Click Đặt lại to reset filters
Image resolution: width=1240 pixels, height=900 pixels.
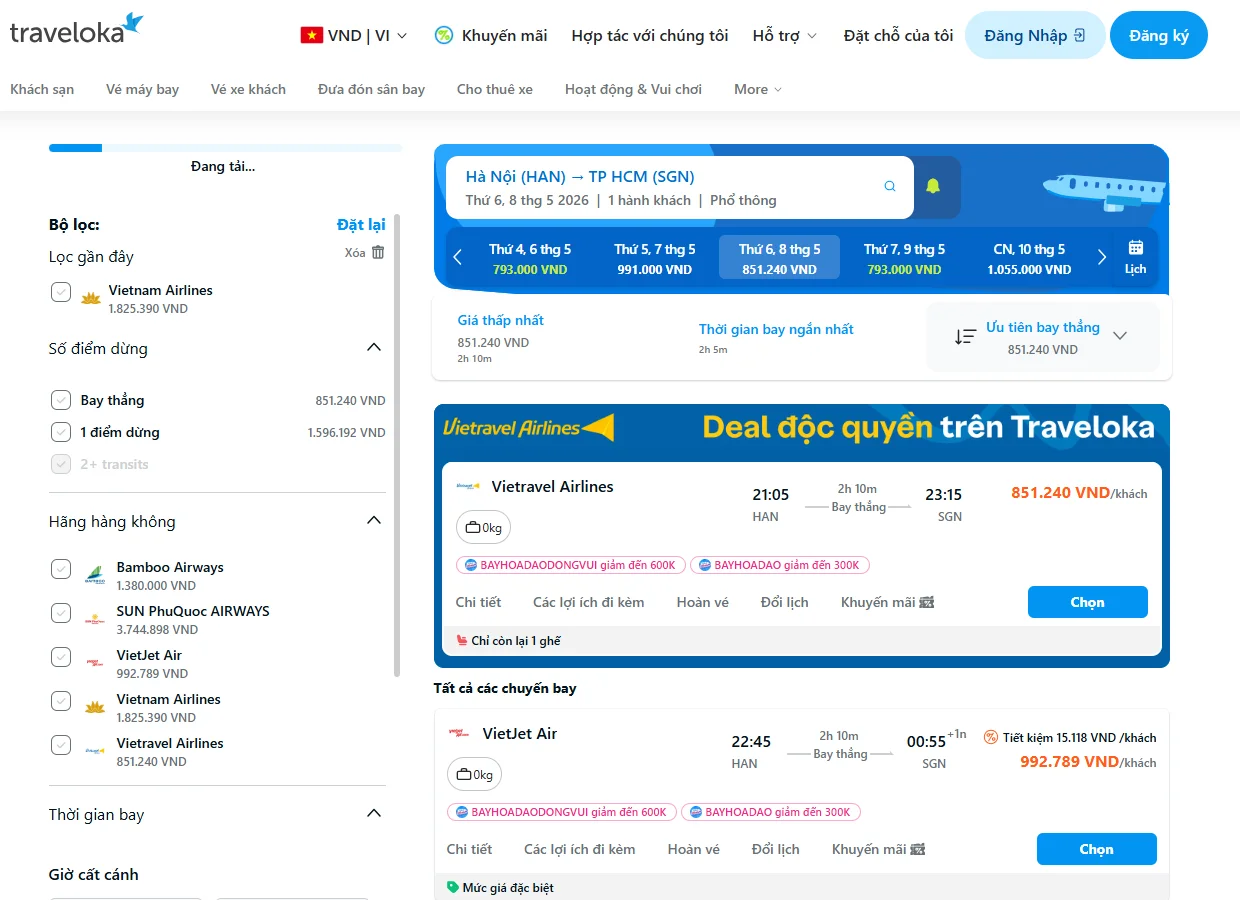[361, 225]
